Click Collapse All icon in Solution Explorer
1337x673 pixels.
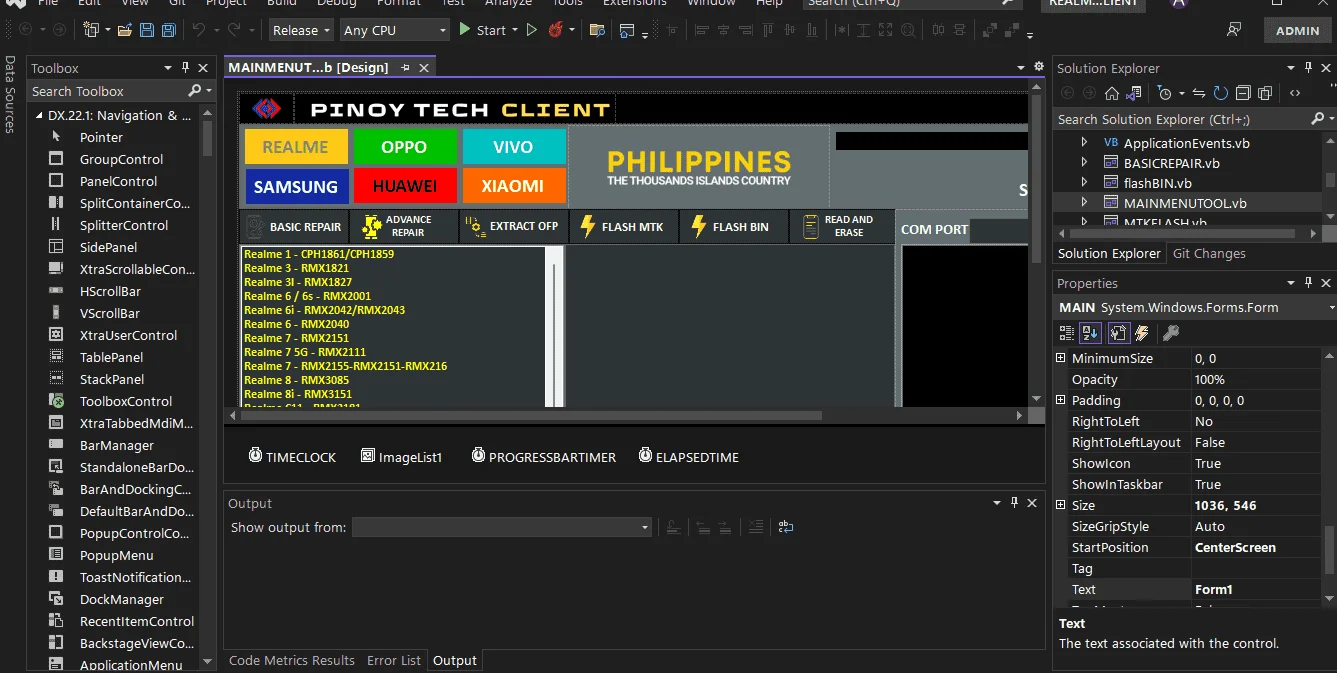click(1243, 93)
